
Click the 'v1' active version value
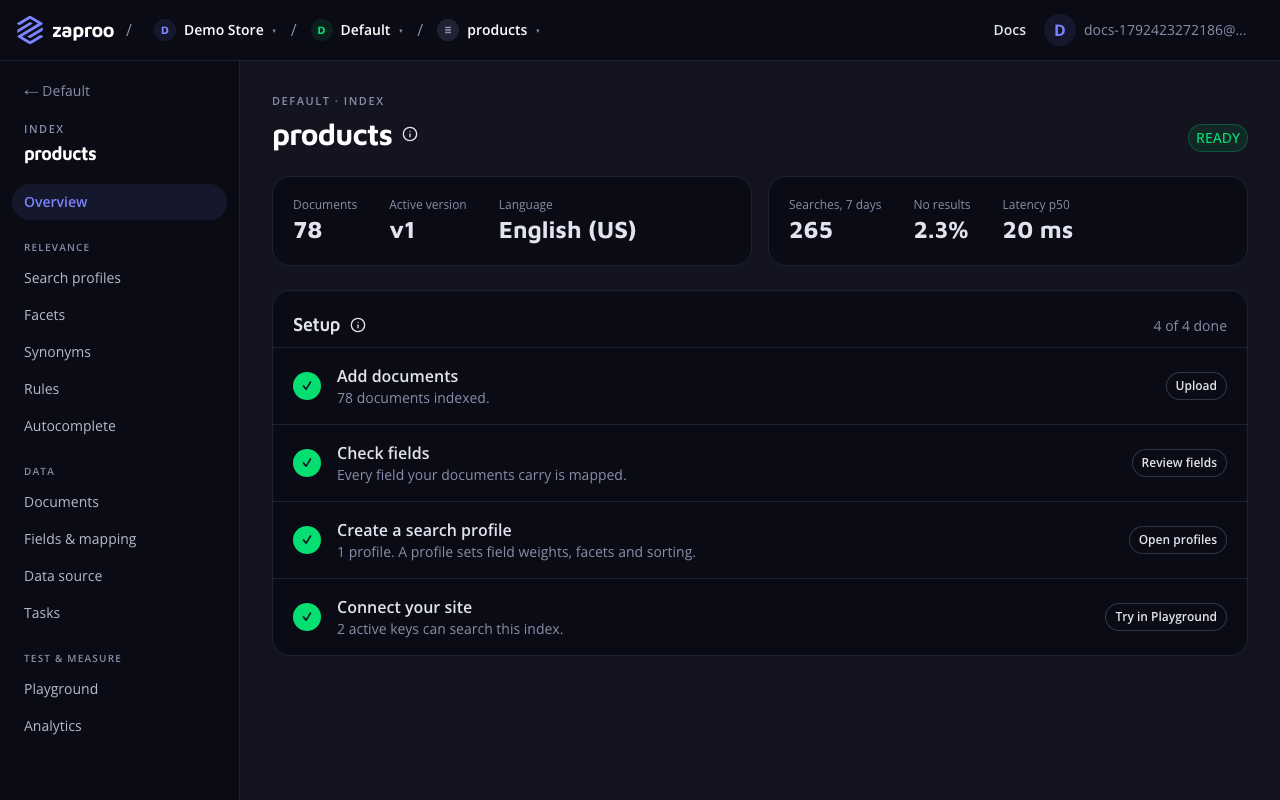click(x=403, y=230)
